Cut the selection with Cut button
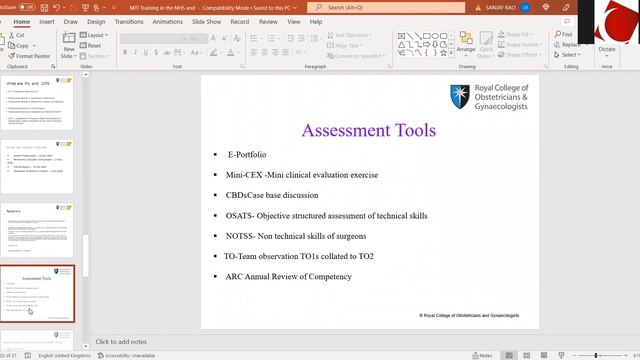640x360 pixels. tap(17, 35)
